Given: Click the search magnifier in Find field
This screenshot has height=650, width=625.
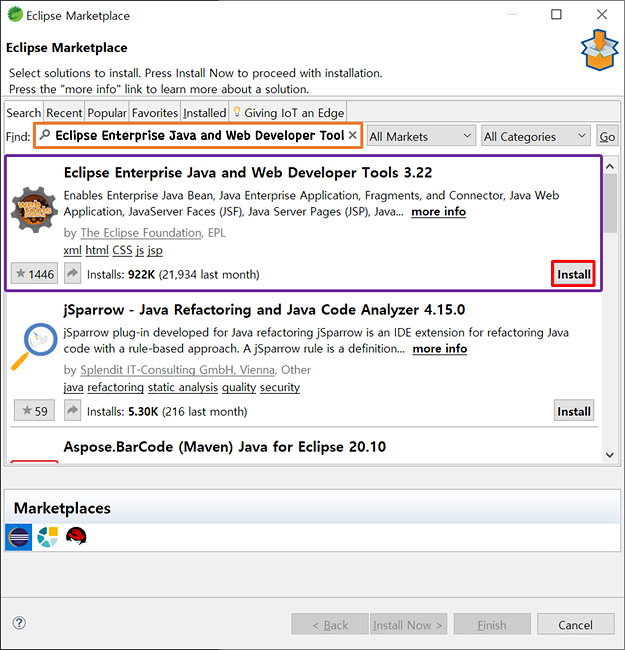Looking at the screenshot, I should (x=45, y=135).
